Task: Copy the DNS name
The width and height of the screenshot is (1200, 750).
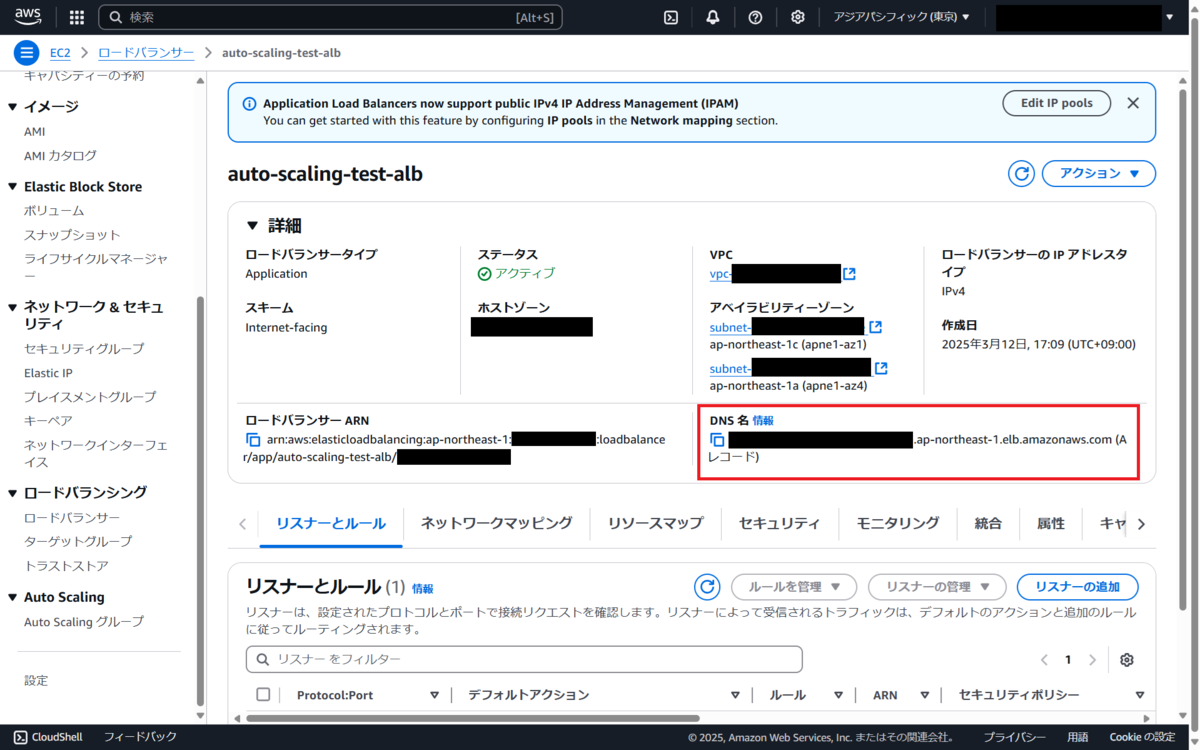Action: [x=717, y=440]
